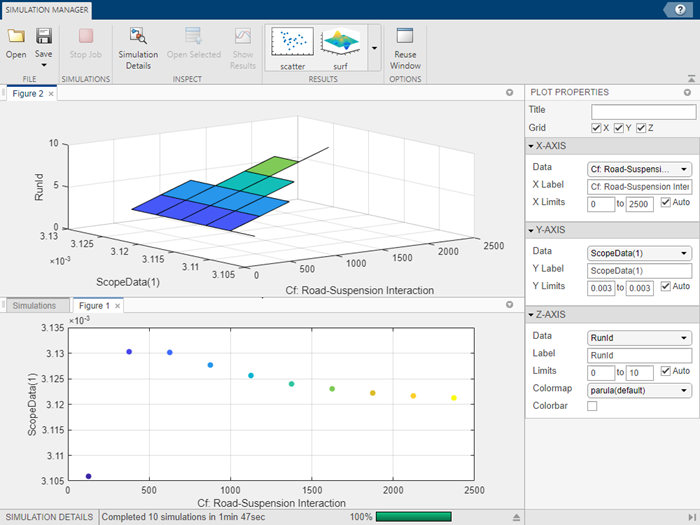Click the plot Title text field

[642, 111]
